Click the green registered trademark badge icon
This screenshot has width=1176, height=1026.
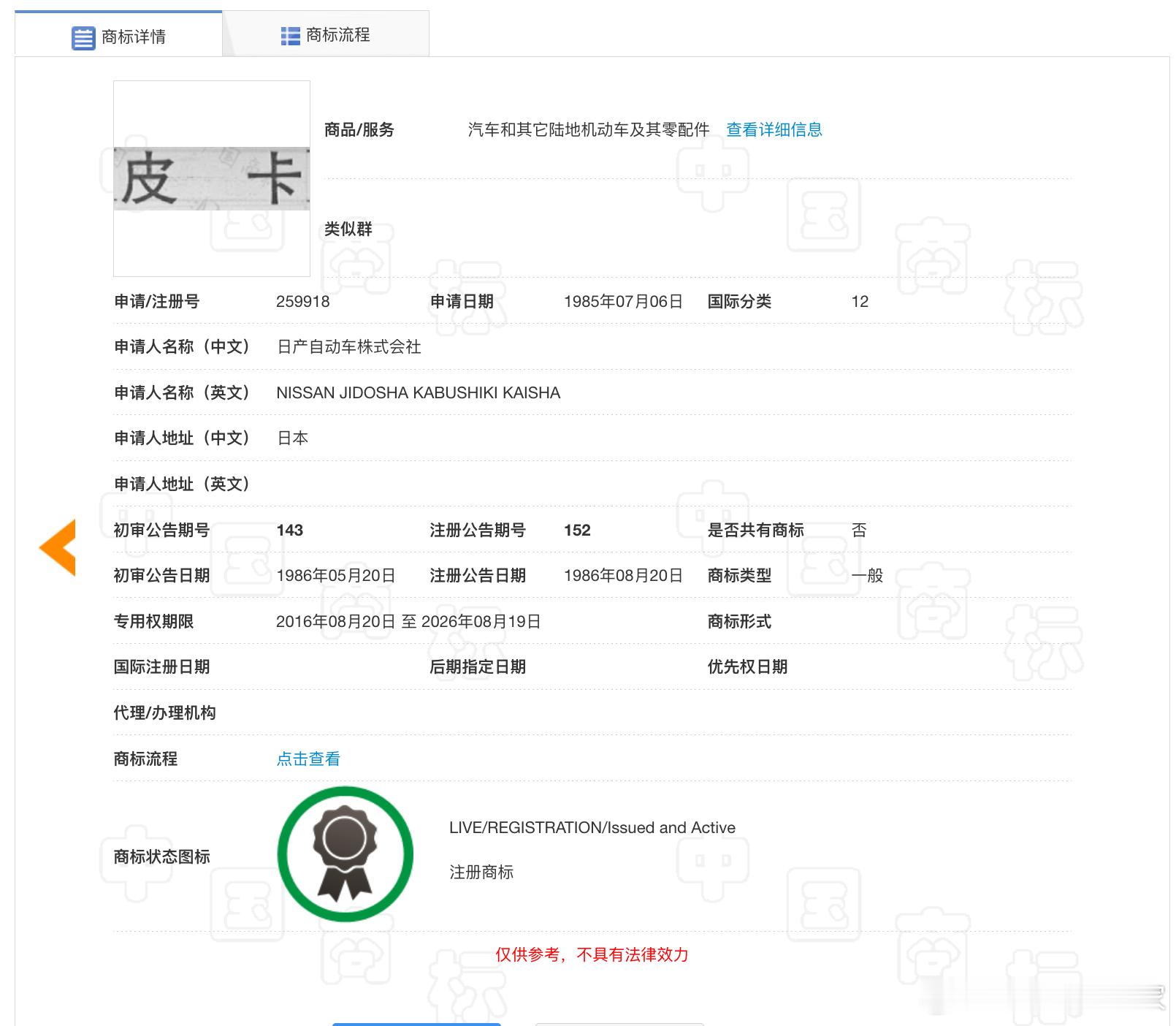345,854
